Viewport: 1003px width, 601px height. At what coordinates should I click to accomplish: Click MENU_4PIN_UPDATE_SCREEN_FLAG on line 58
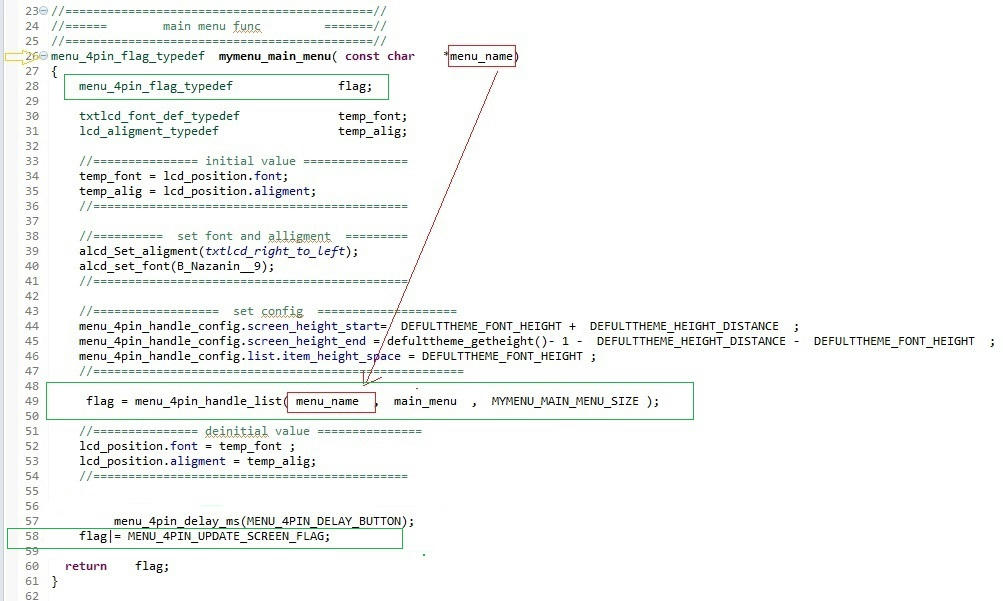point(228,536)
